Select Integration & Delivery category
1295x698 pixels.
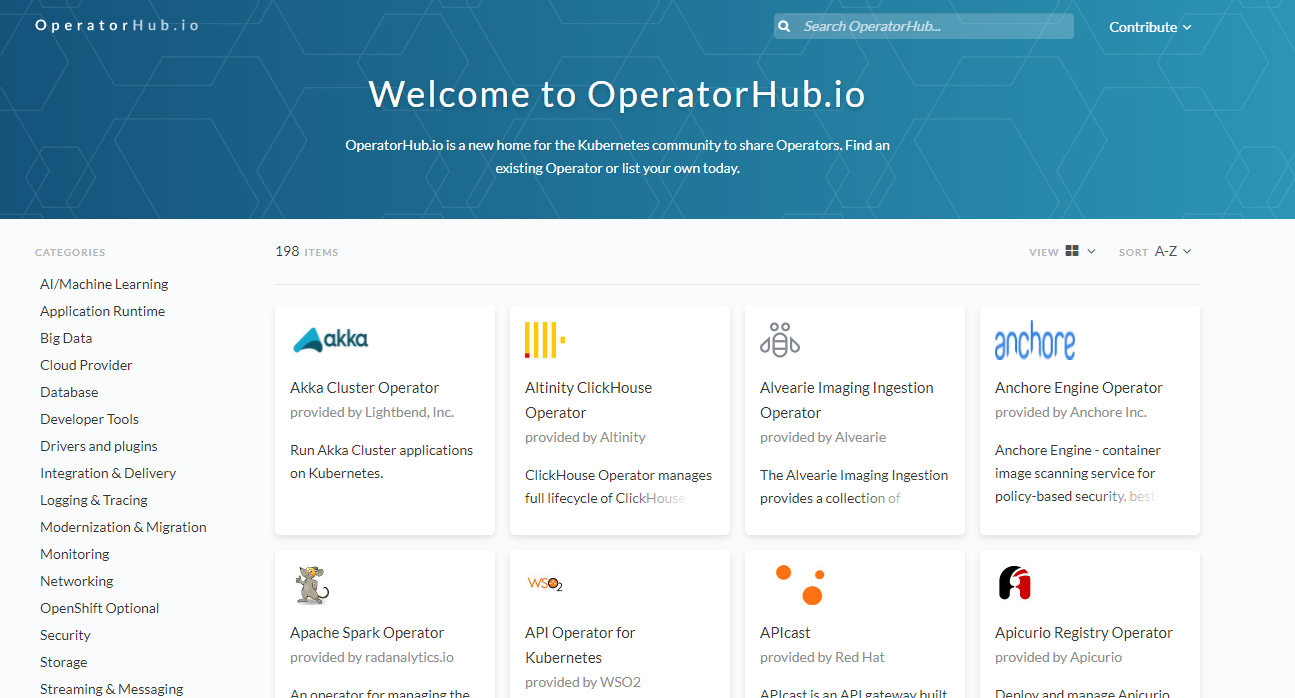point(108,473)
